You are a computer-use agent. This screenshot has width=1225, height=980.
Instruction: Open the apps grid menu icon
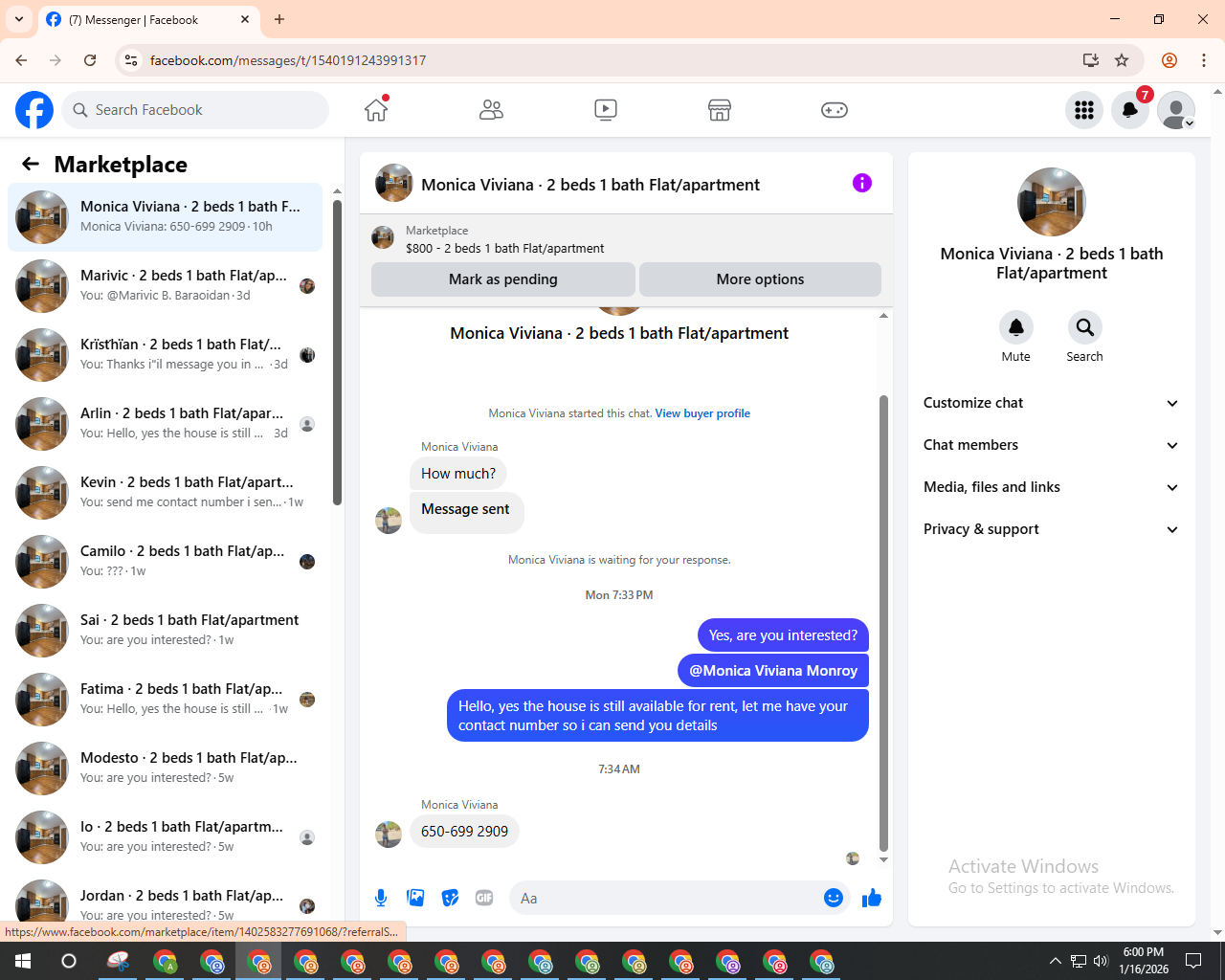tap(1084, 110)
